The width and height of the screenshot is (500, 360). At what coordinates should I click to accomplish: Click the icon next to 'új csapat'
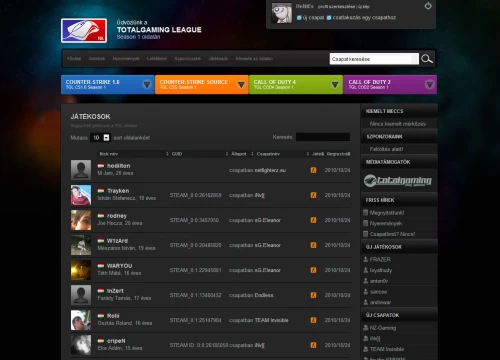[x=299, y=18]
